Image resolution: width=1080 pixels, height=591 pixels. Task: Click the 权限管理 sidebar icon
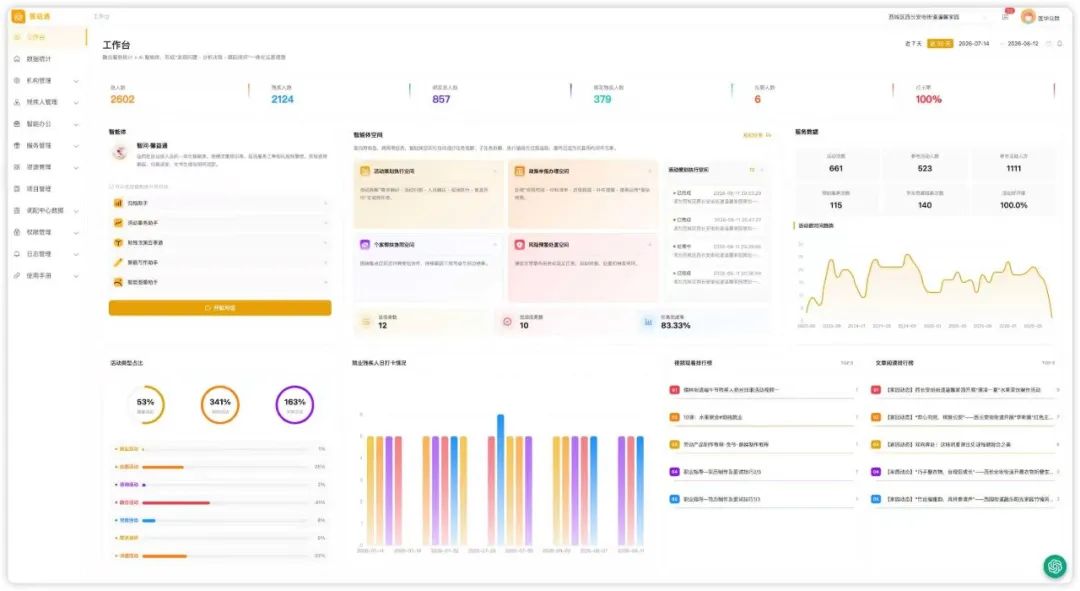click(x=17, y=232)
